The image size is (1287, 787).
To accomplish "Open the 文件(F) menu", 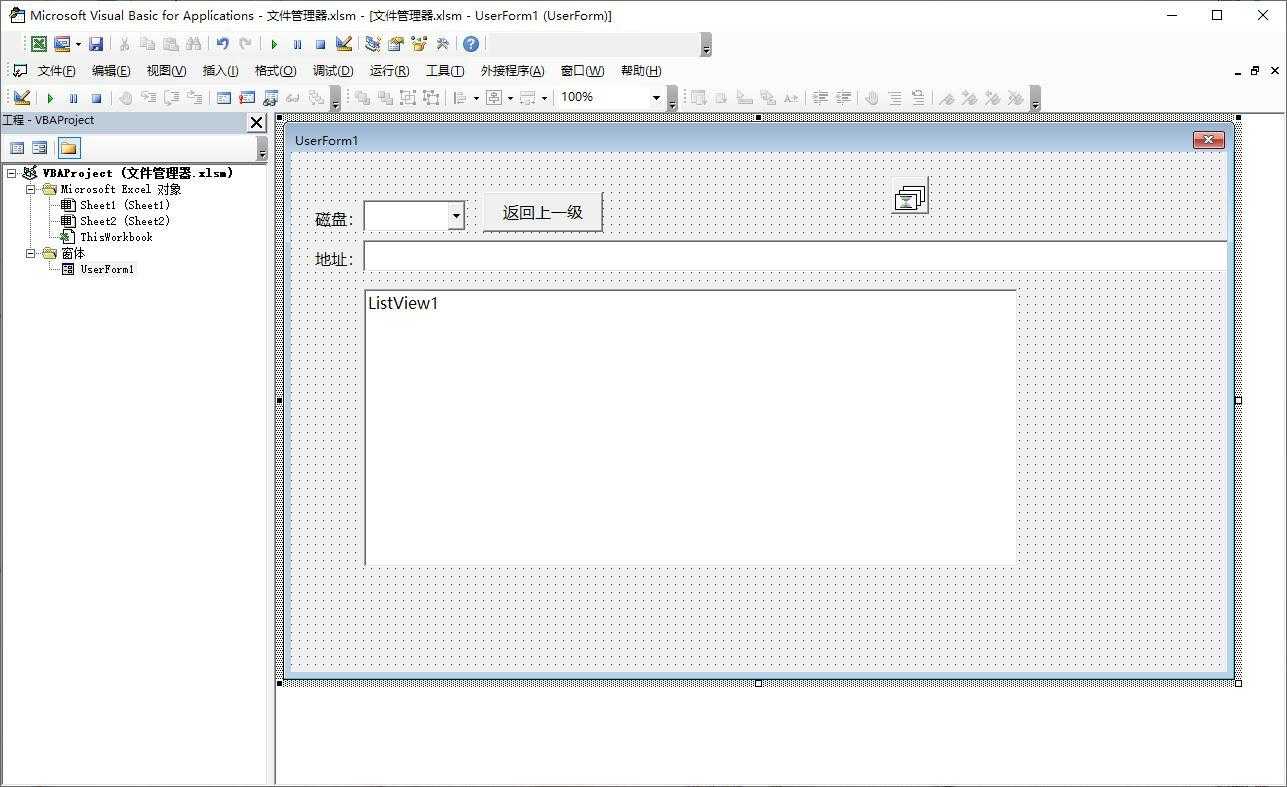I will (57, 71).
